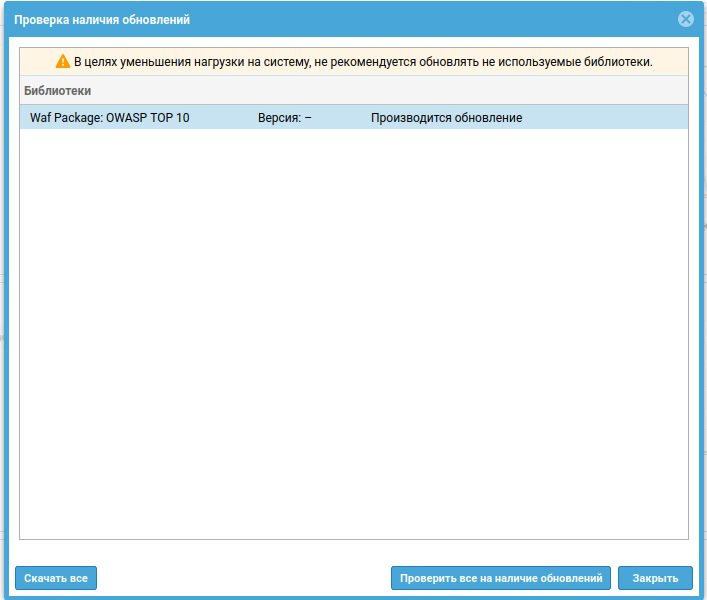Click the "Версия: –" field in the row

pyautogui.click(x=284, y=118)
